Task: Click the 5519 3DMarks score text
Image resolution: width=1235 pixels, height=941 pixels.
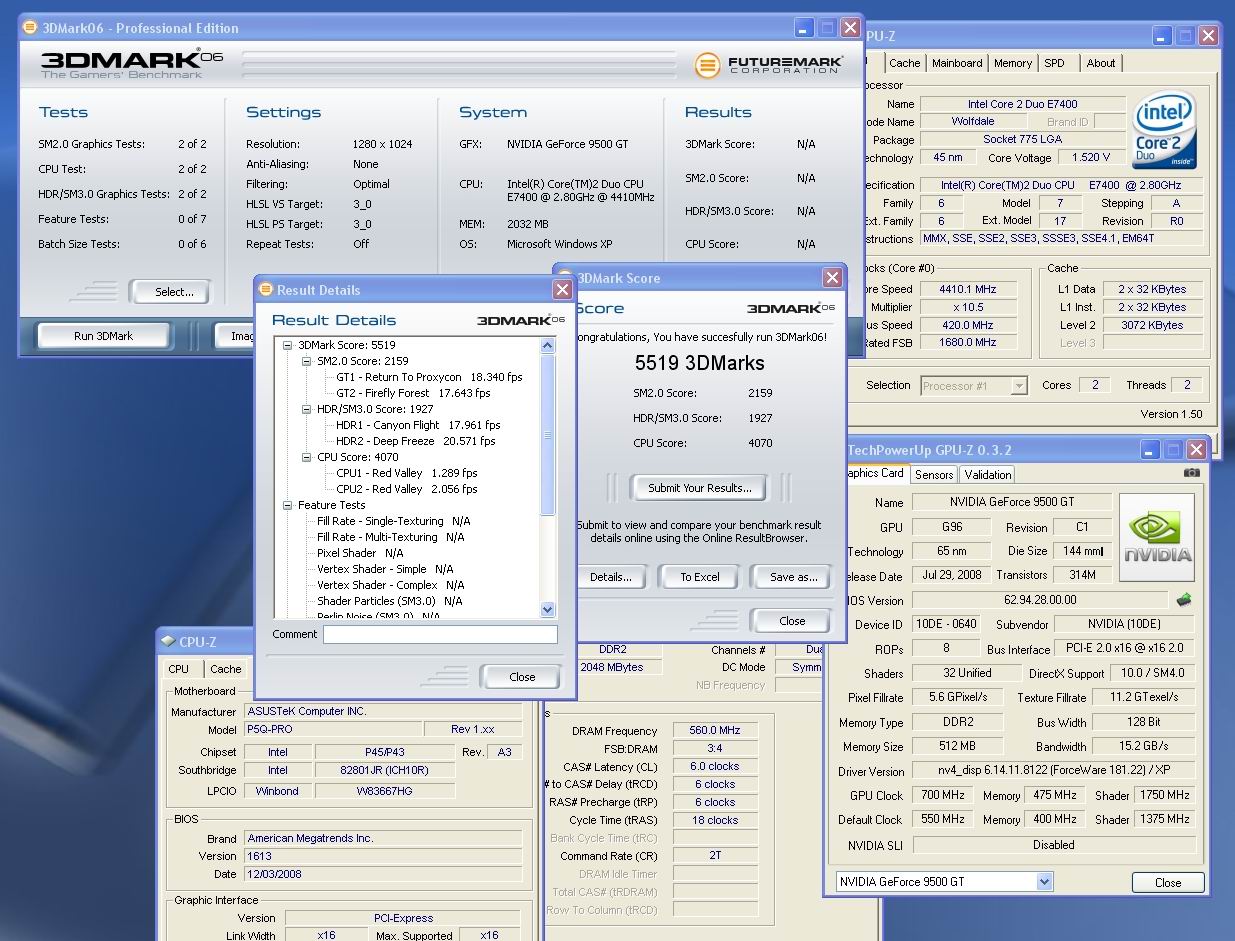Action: (x=699, y=363)
